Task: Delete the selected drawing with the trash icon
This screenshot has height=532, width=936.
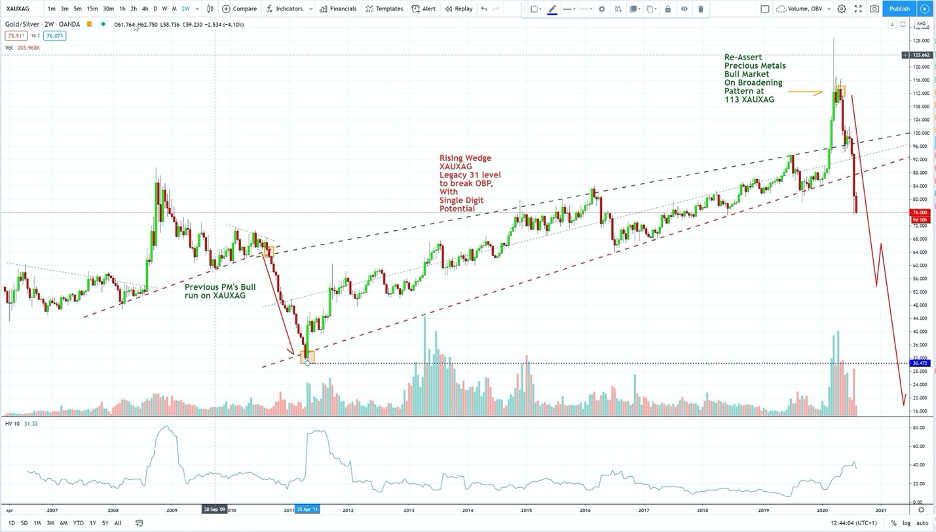Action: click(x=701, y=9)
